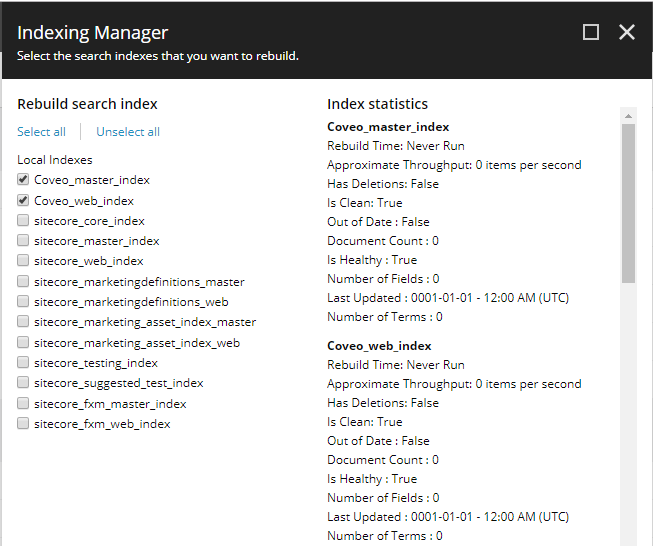Screen dimensions: 653x546
Task: Check the sitecore_fxm_master_index checkbox
Action: pos(23,403)
